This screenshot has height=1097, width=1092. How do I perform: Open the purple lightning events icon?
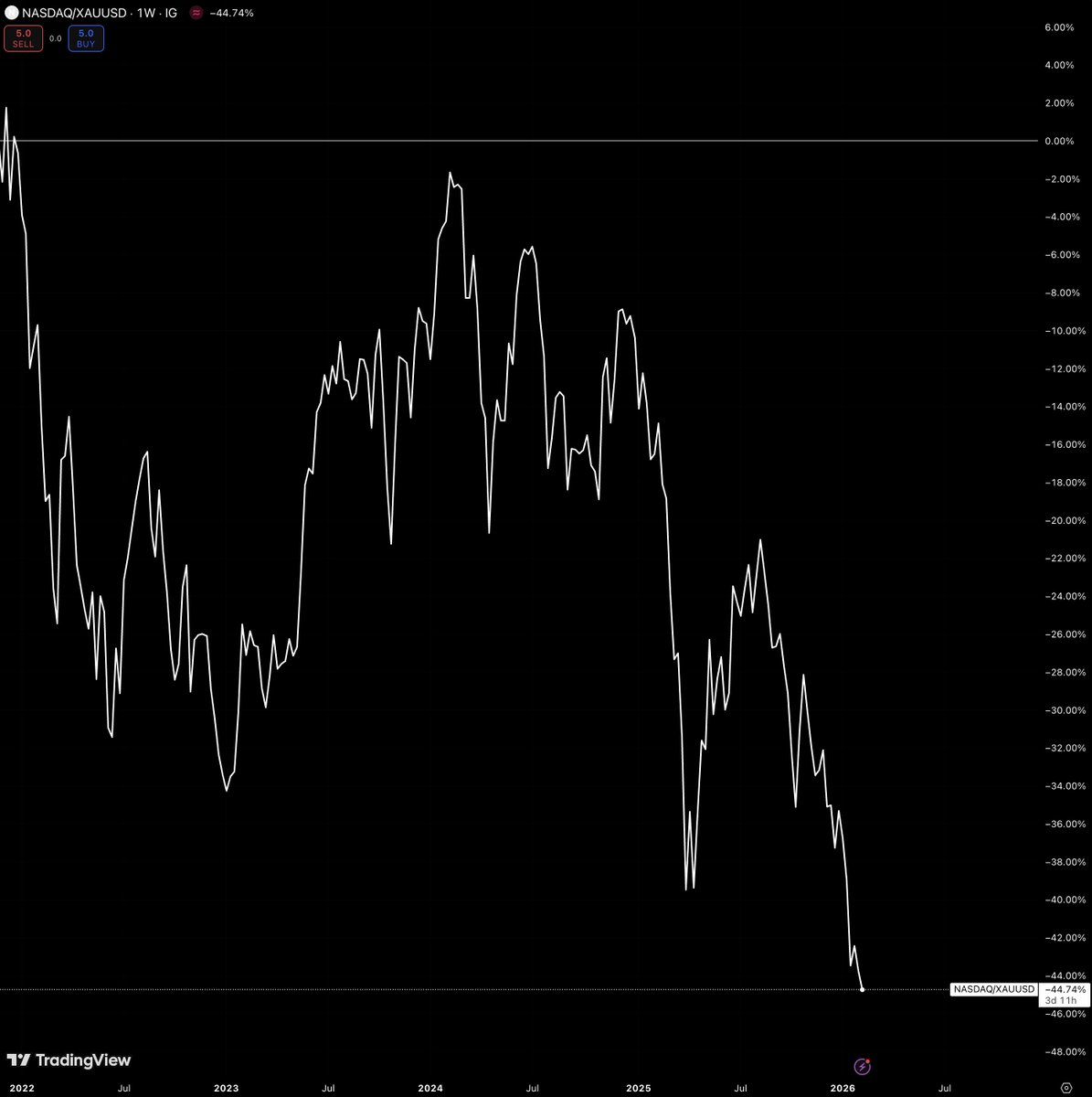[x=863, y=1066]
